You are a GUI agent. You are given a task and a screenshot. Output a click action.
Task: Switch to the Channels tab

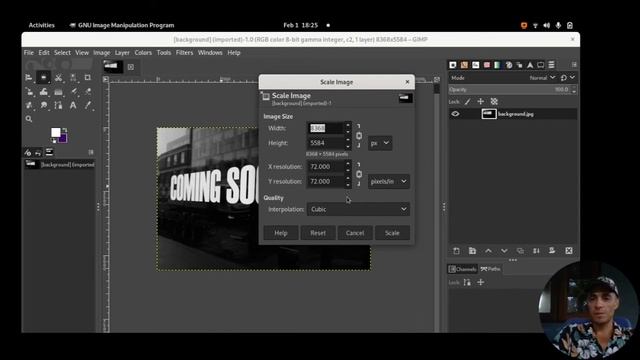point(462,269)
